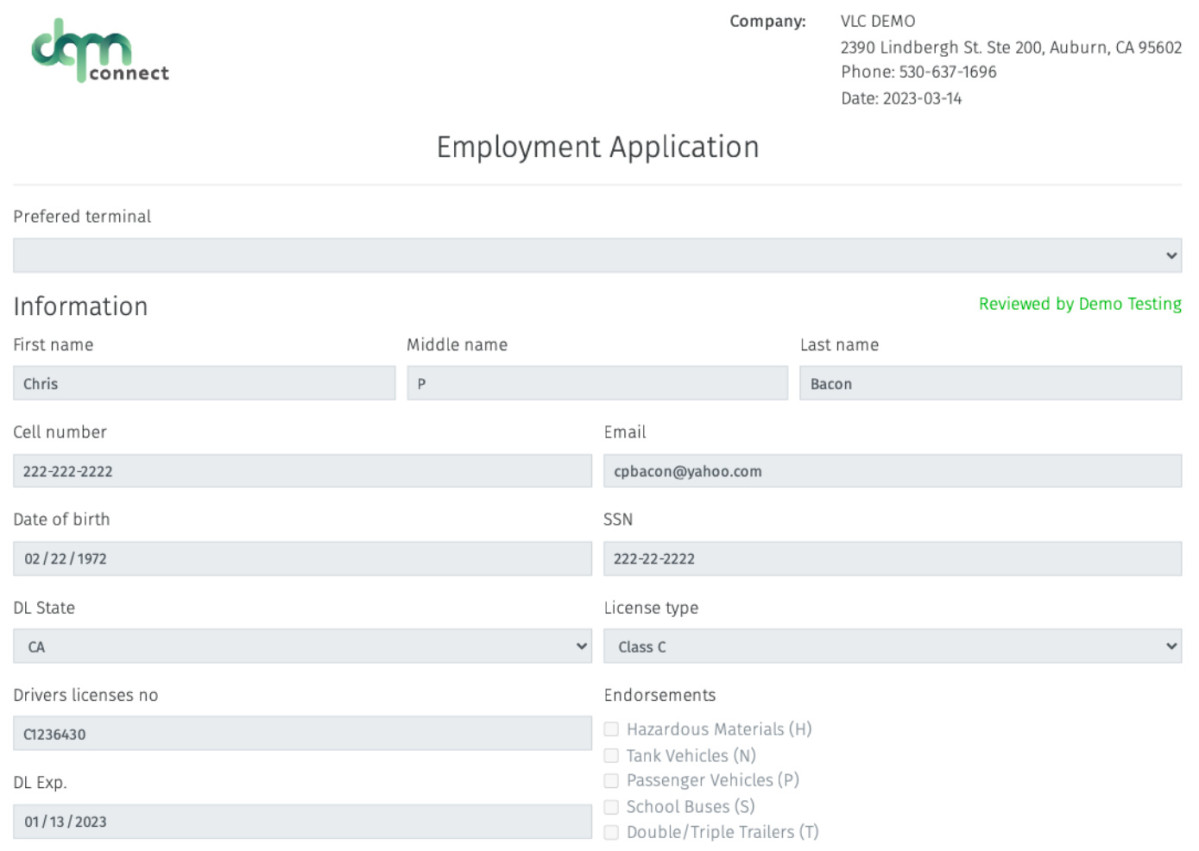Expand the DL State dropdown

(x=302, y=647)
